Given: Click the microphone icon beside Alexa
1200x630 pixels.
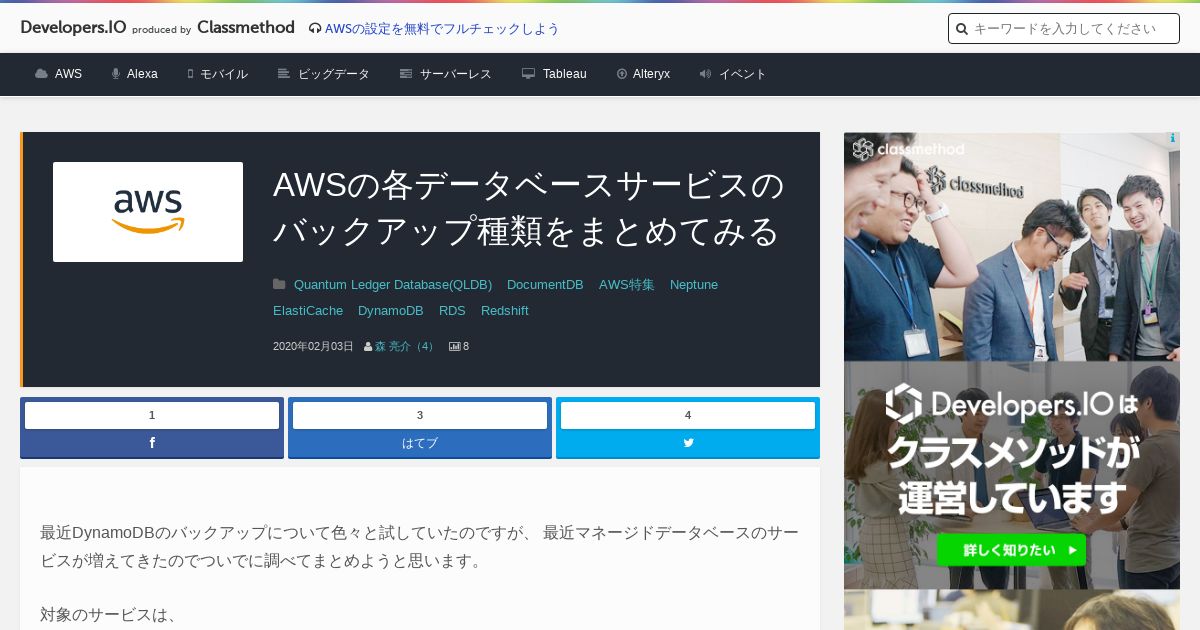Looking at the screenshot, I should 116,74.
